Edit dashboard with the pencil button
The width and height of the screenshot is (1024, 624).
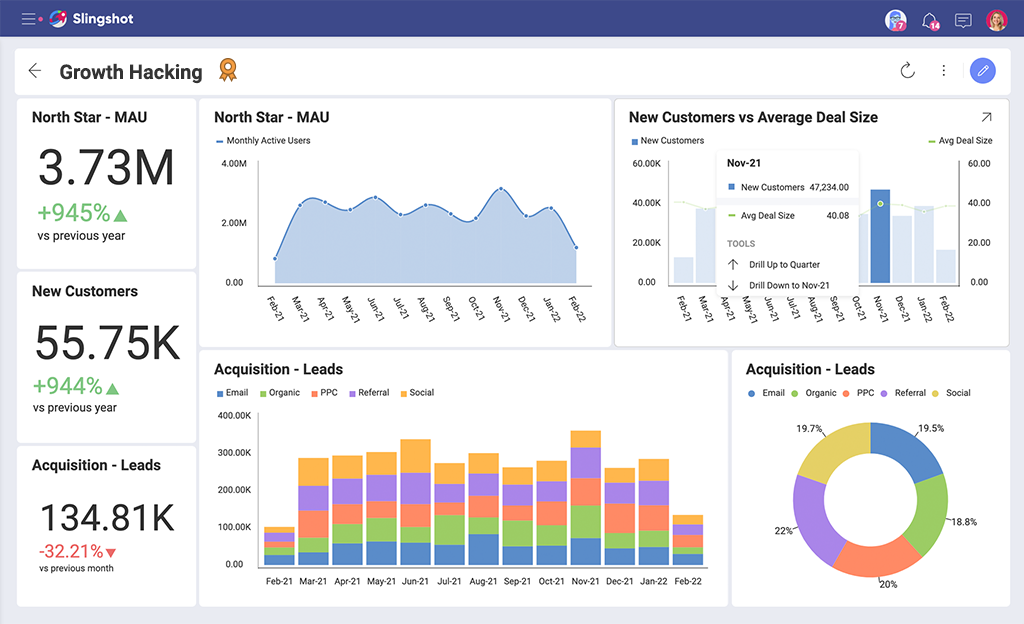pos(982,71)
